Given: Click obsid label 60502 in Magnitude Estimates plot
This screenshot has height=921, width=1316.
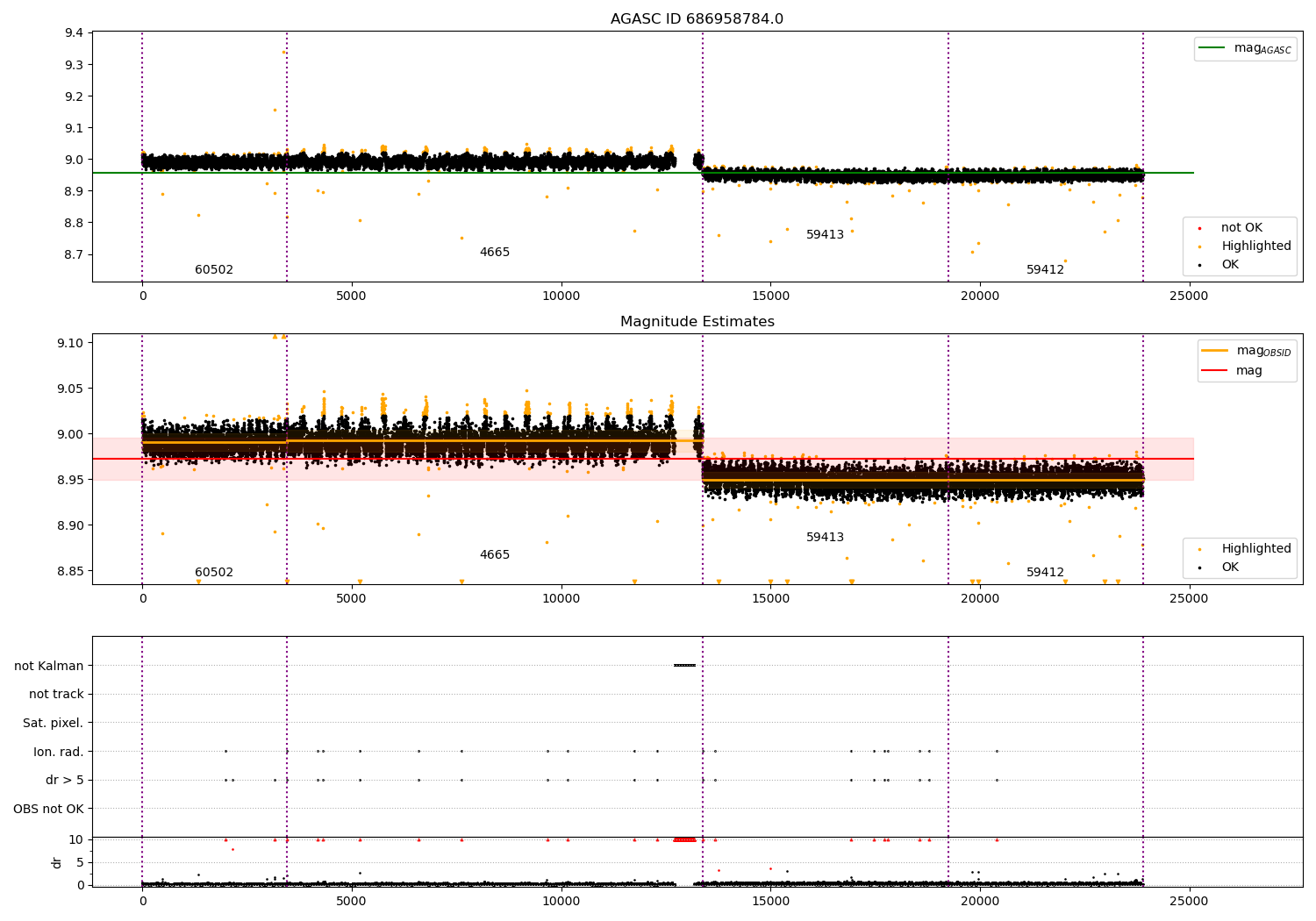Looking at the screenshot, I should pos(214,573).
